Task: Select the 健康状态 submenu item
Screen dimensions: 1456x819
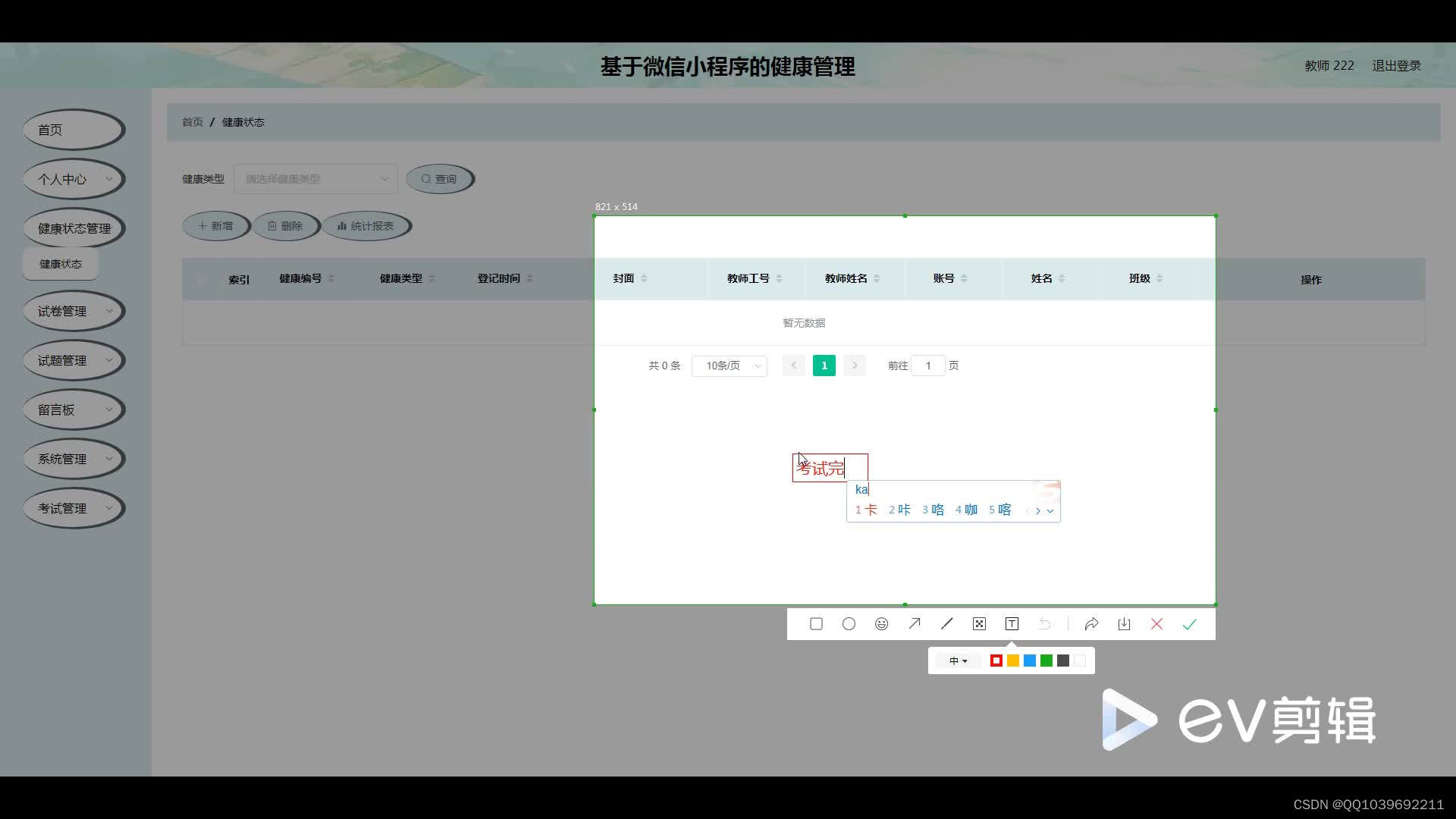Action: [61, 264]
